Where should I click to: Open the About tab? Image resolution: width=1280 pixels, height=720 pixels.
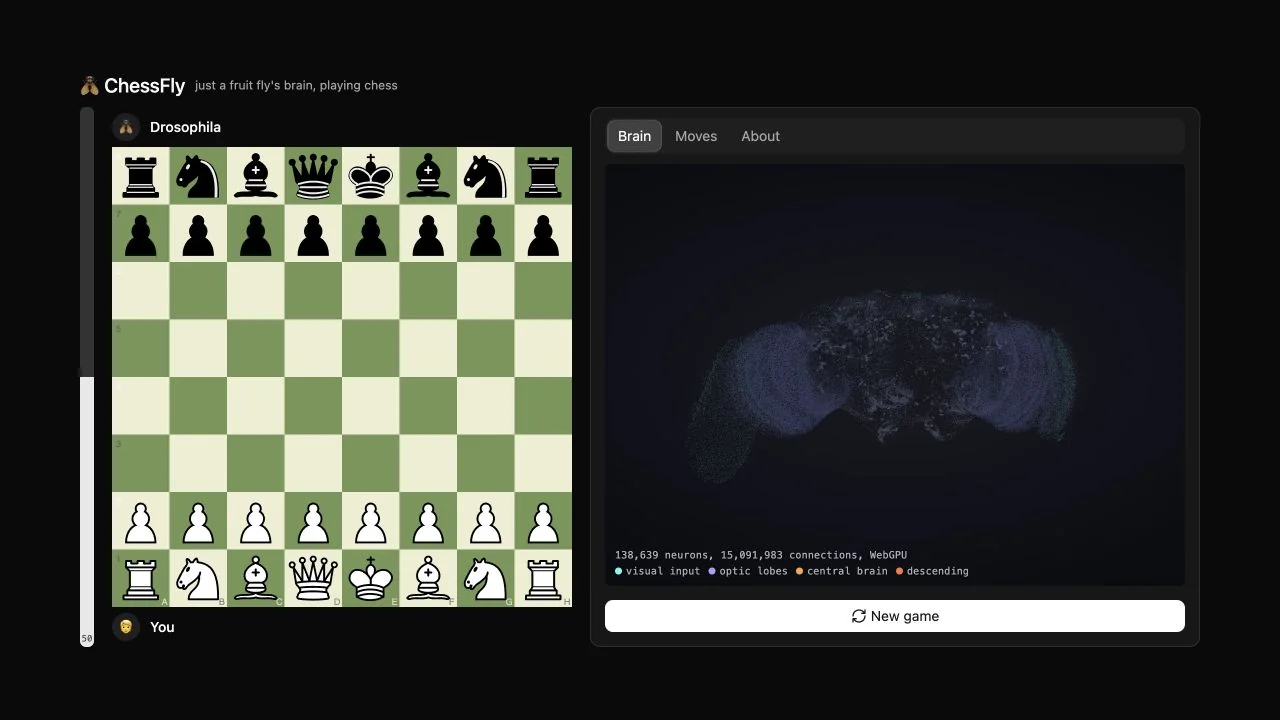coord(760,136)
